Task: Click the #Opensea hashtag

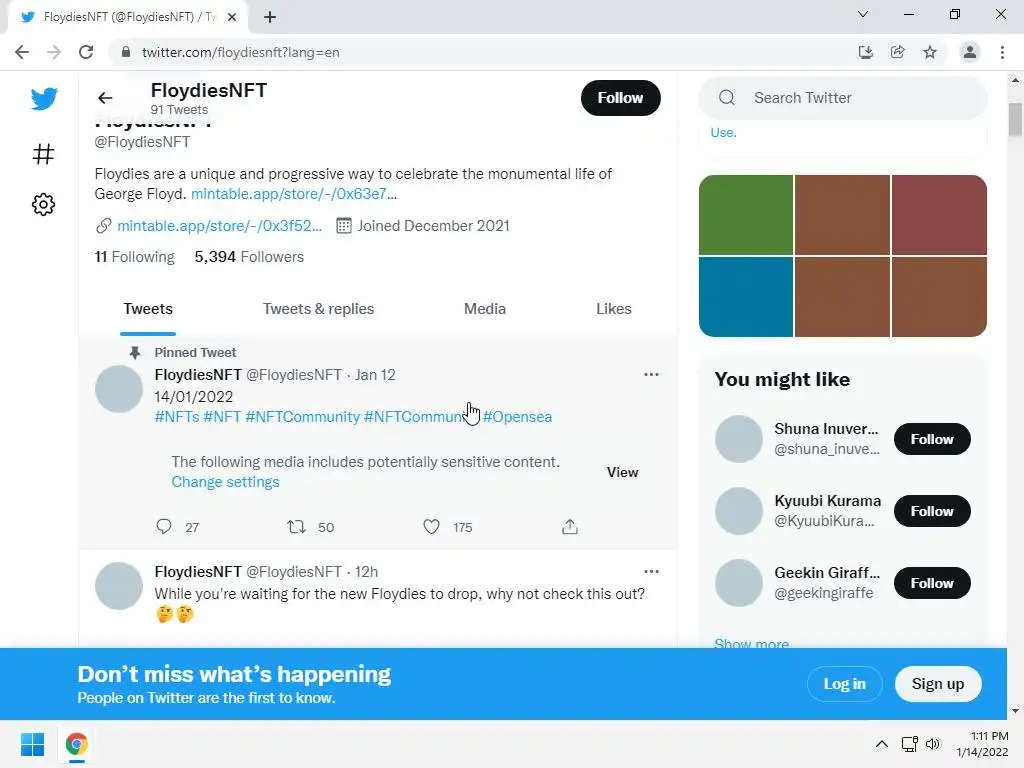Action: pos(517,417)
